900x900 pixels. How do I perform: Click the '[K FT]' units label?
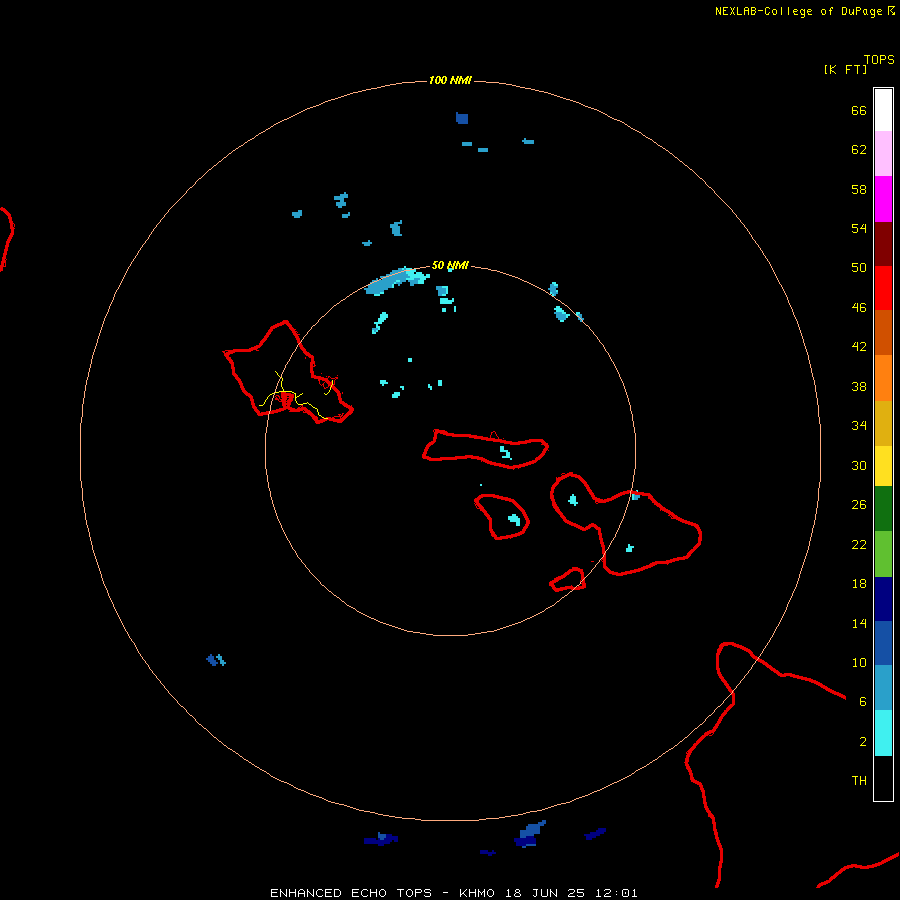(x=845, y=69)
